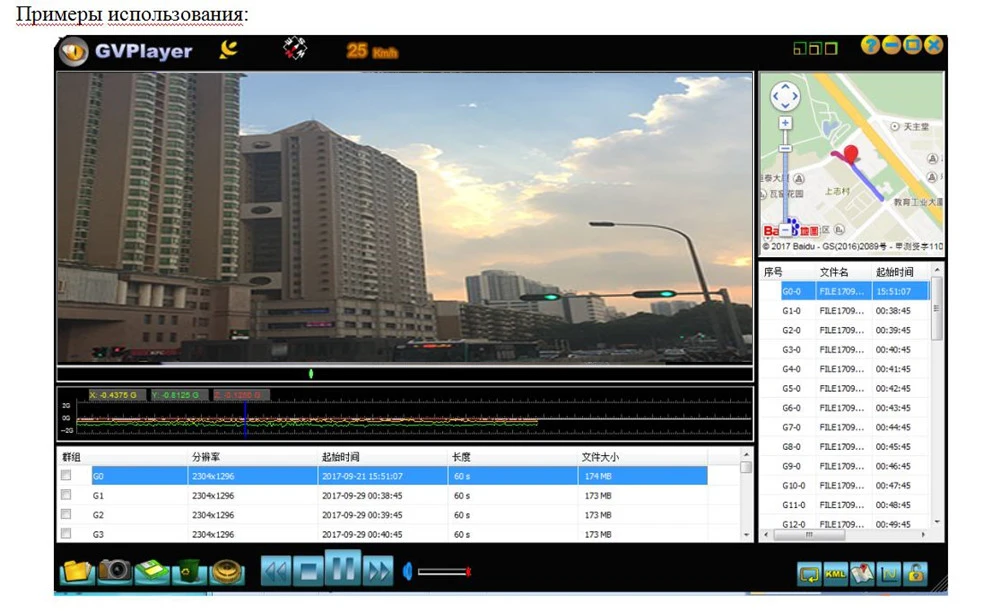Open a video with the yellow folder icon
Image resolution: width=1000 pixels, height=611 pixels.
(x=77, y=571)
